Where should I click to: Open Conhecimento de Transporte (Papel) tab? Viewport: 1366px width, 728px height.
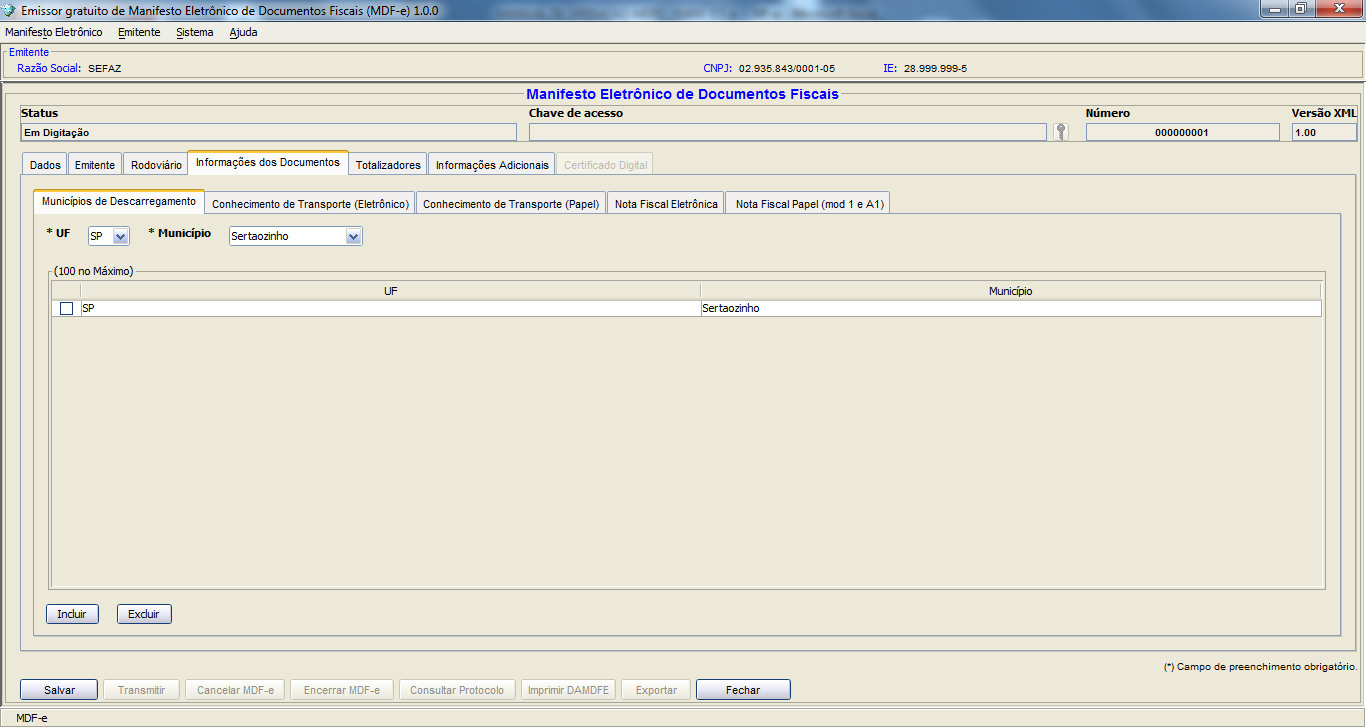tap(511, 204)
